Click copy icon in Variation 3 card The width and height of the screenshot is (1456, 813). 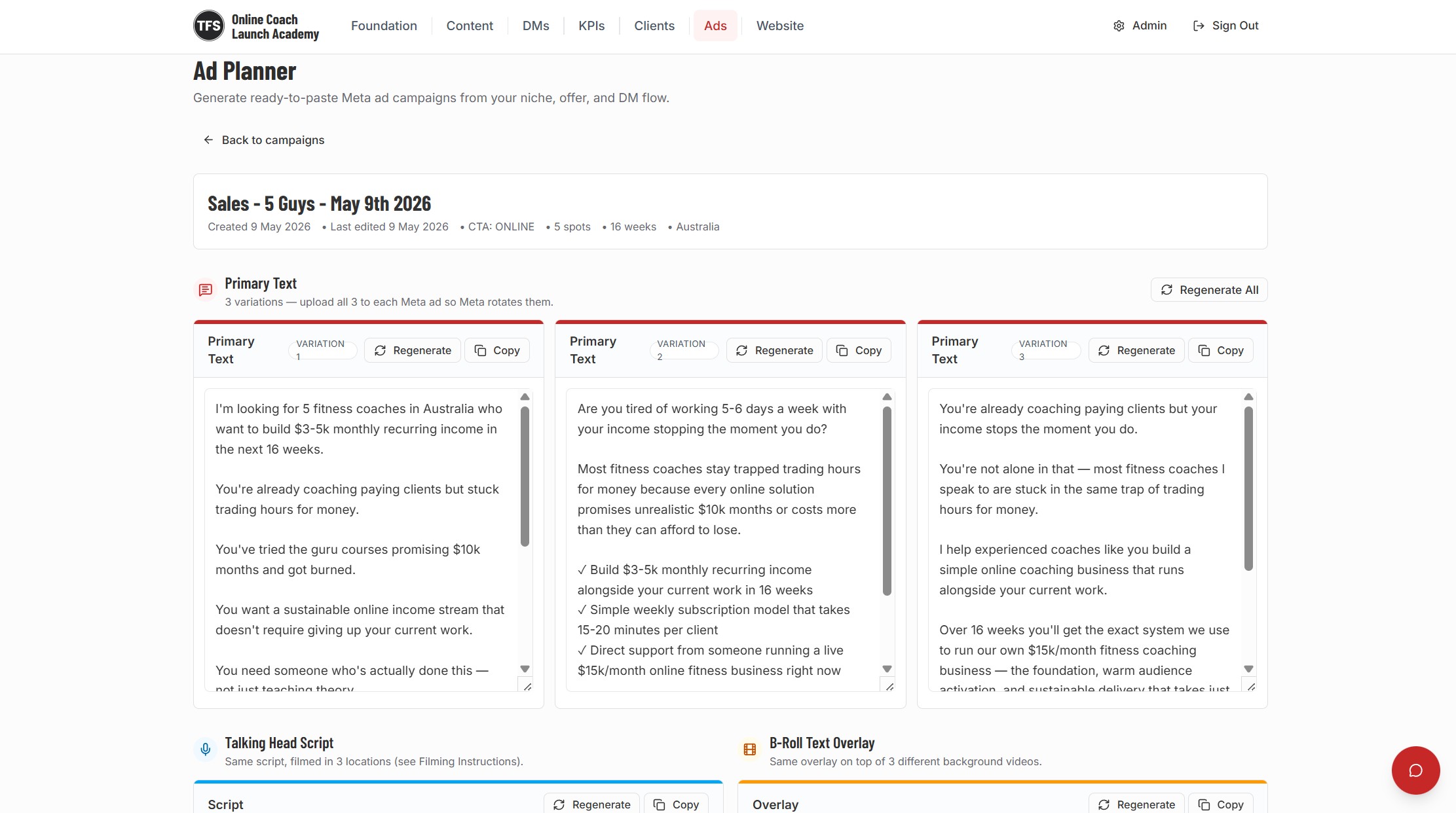point(1204,350)
